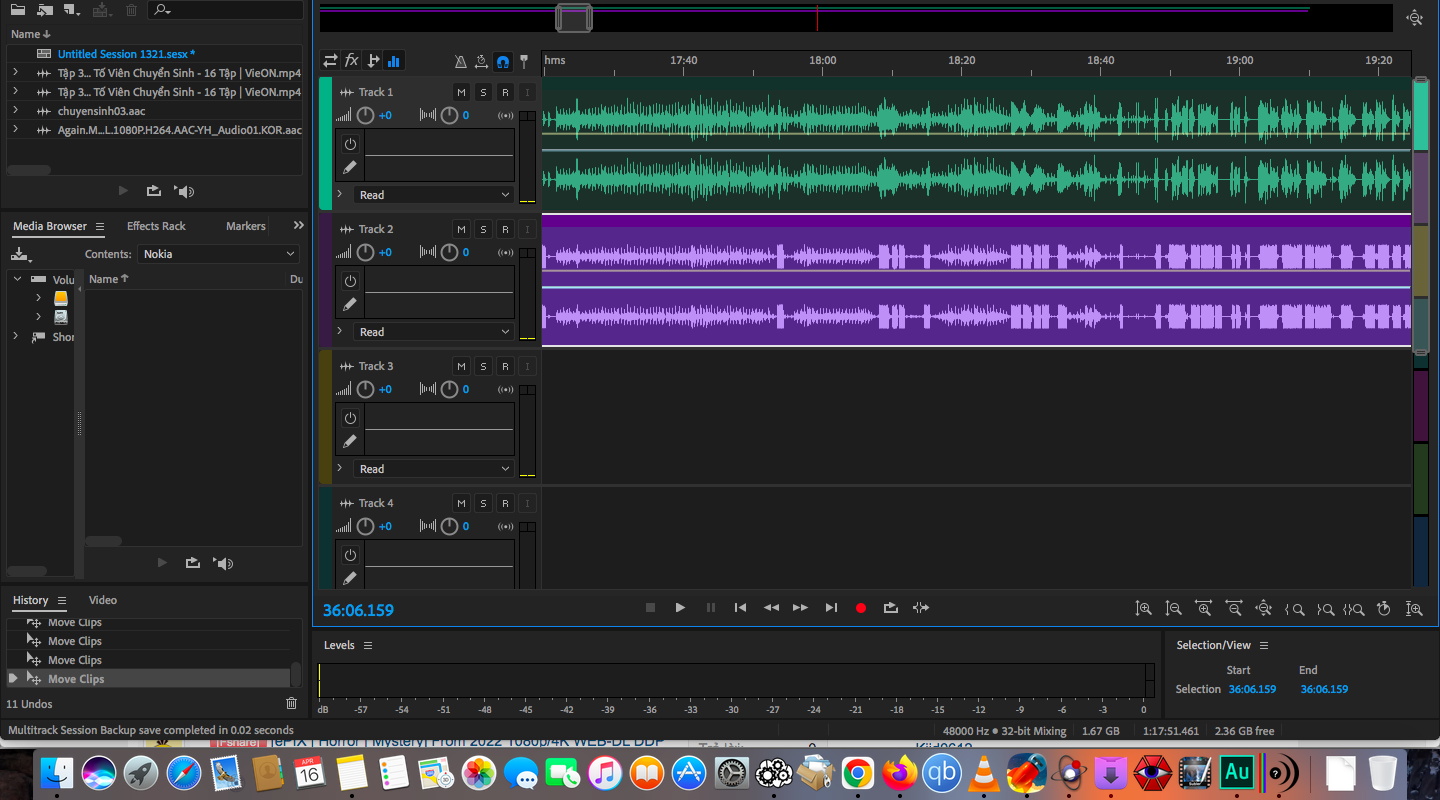Switch to the Effects Rack tab

[x=156, y=226]
